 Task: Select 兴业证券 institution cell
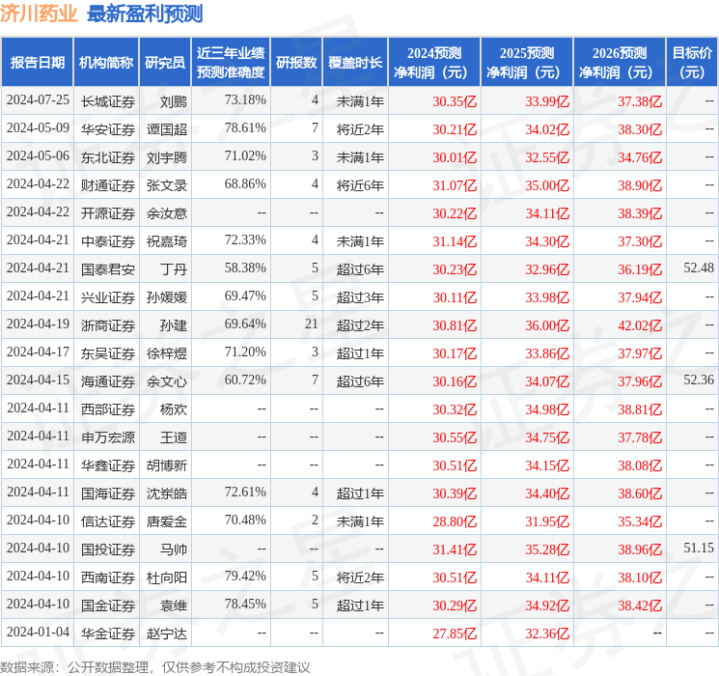click(x=108, y=298)
